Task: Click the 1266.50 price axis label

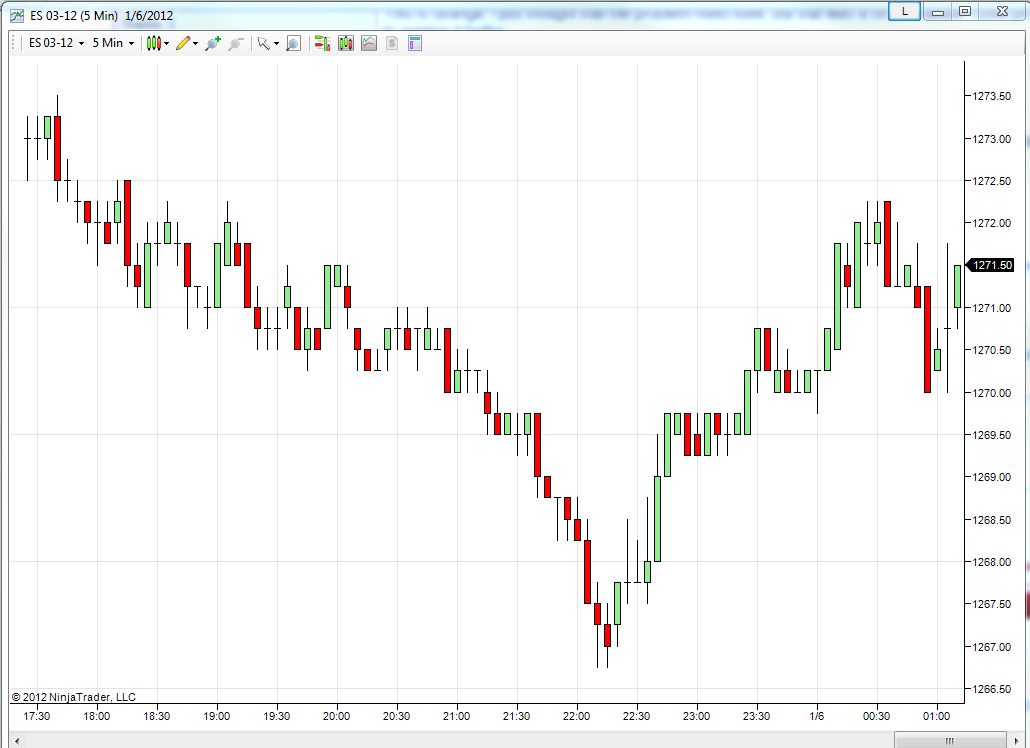Action: [x=991, y=690]
